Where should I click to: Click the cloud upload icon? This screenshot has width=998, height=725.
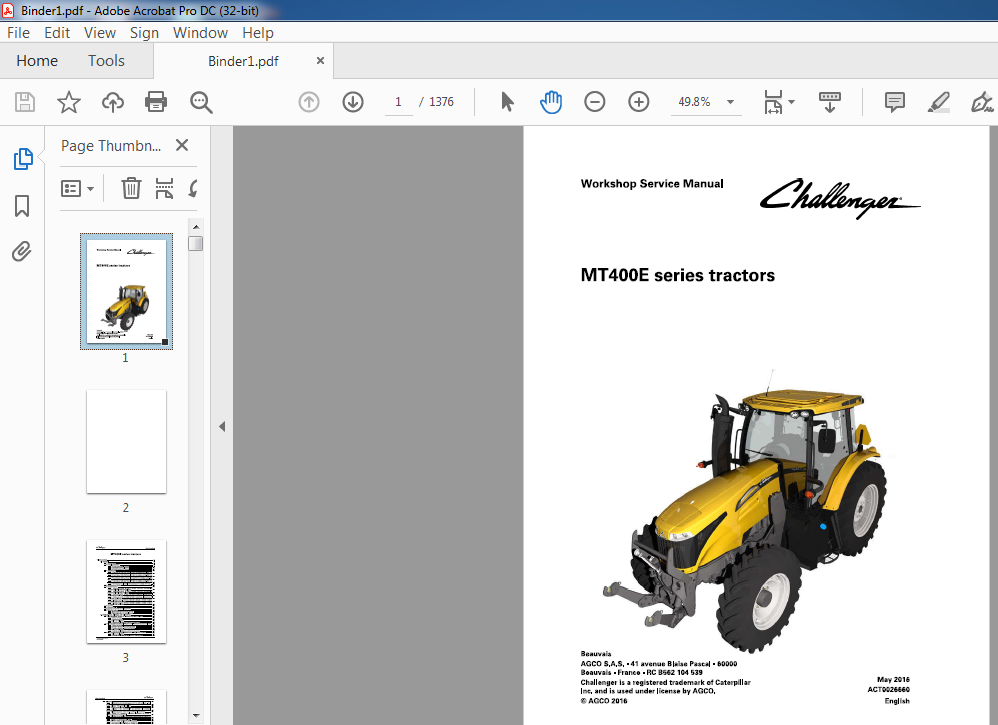click(x=113, y=102)
